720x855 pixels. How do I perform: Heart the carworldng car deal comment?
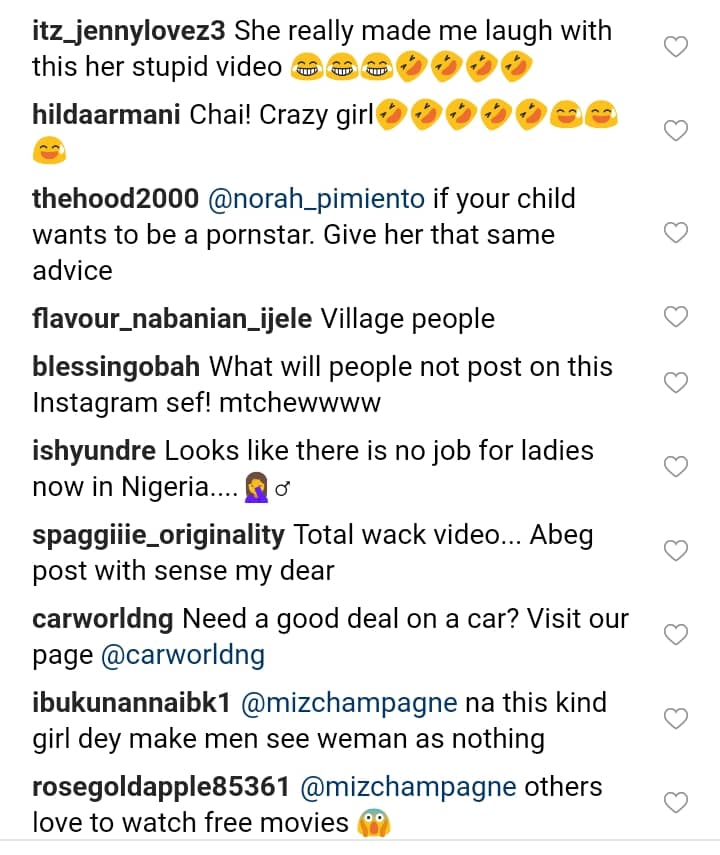pyautogui.click(x=677, y=635)
